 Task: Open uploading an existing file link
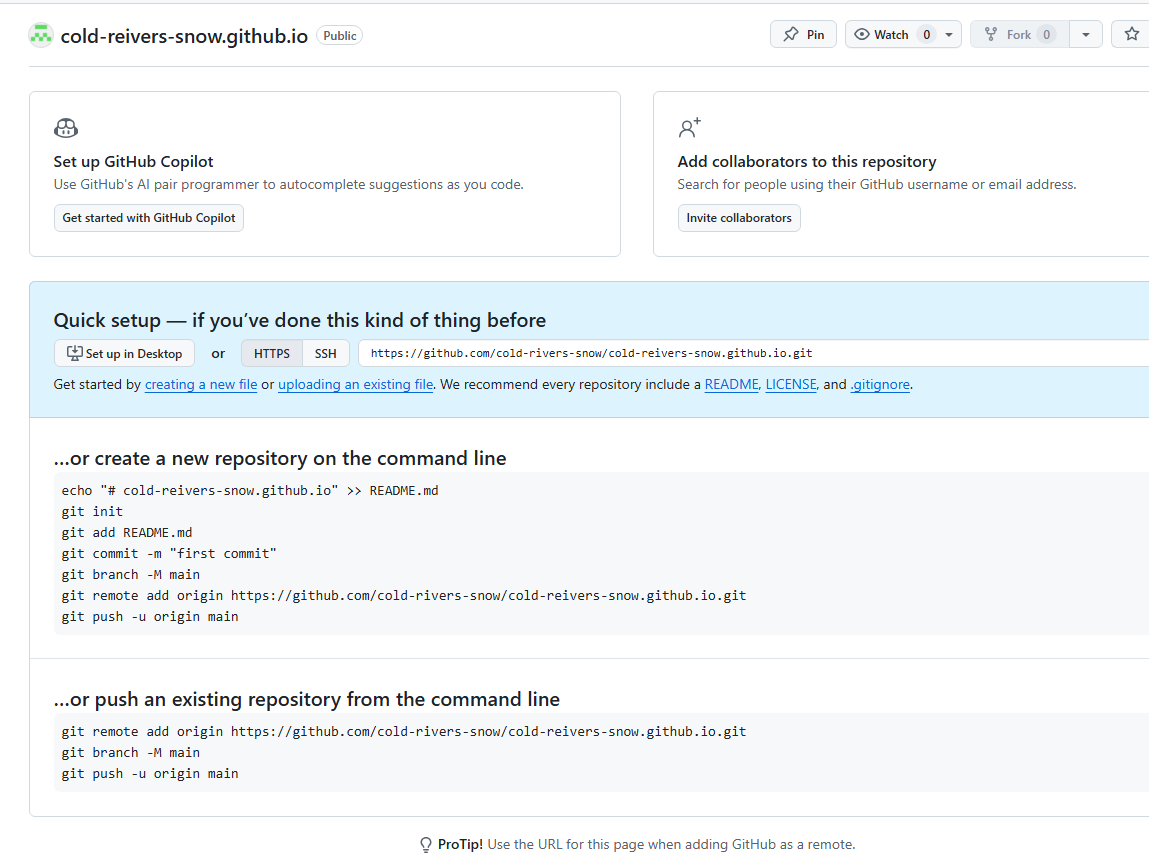coord(355,385)
